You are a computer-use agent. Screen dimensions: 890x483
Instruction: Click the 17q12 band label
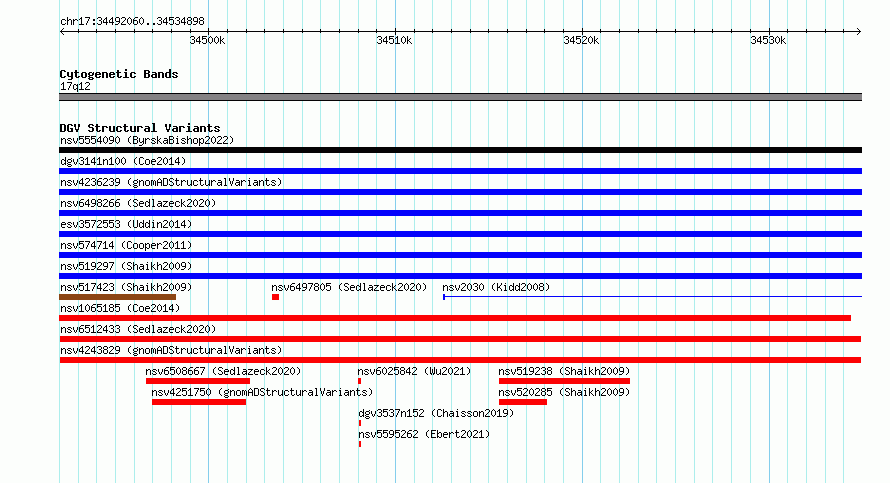(75, 86)
